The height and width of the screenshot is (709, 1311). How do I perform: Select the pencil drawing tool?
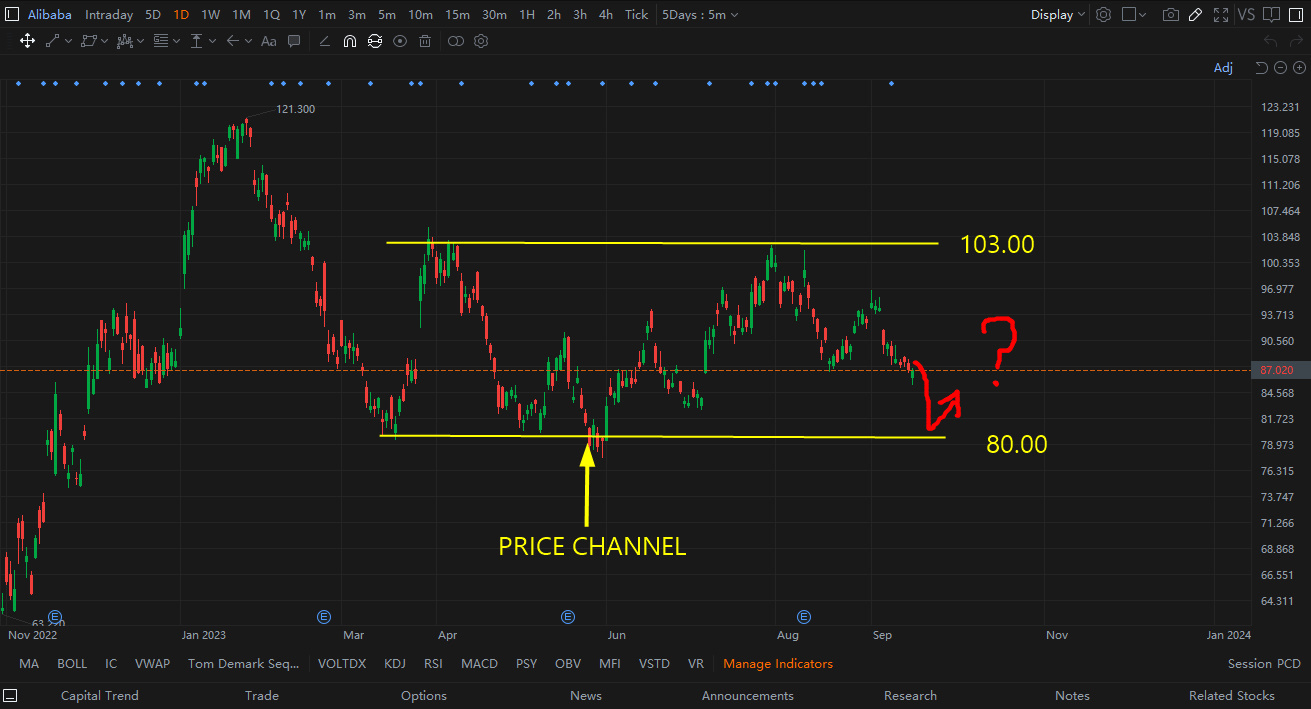coord(1195,14)
